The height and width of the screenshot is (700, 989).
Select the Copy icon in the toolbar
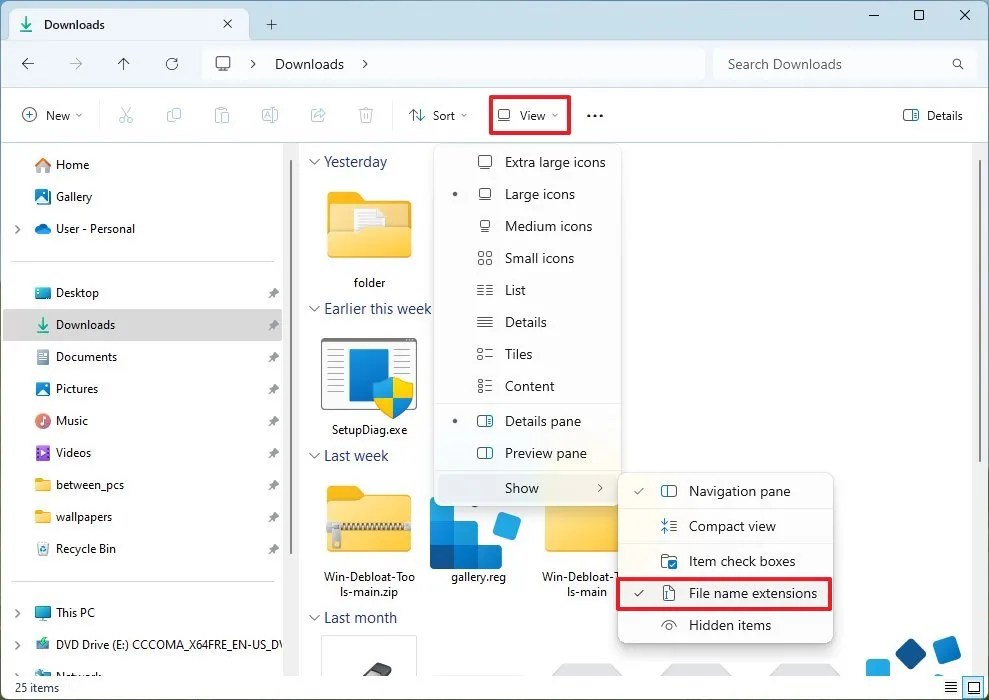pos(174,115)
